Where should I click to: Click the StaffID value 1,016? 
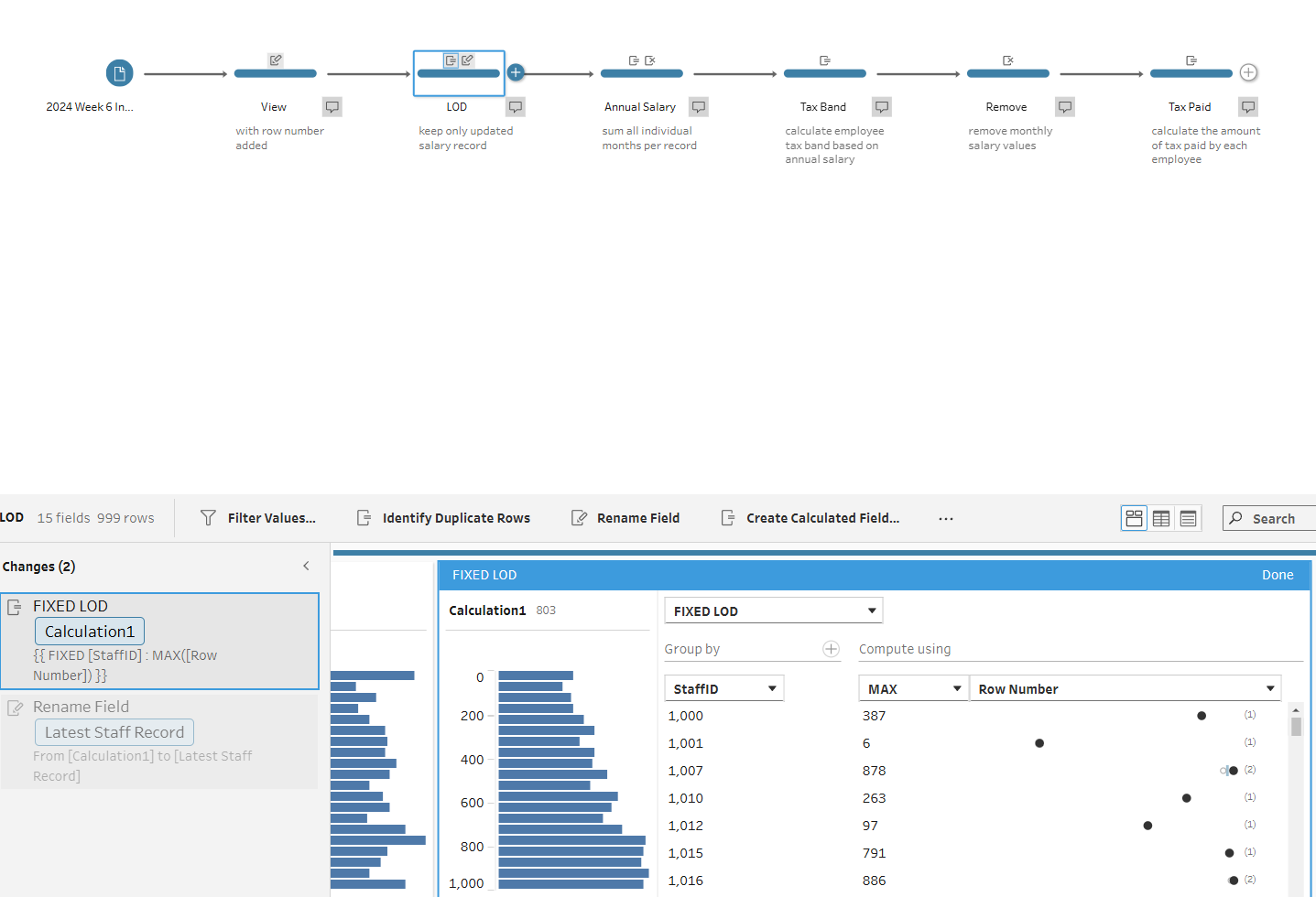pos(686,881)
